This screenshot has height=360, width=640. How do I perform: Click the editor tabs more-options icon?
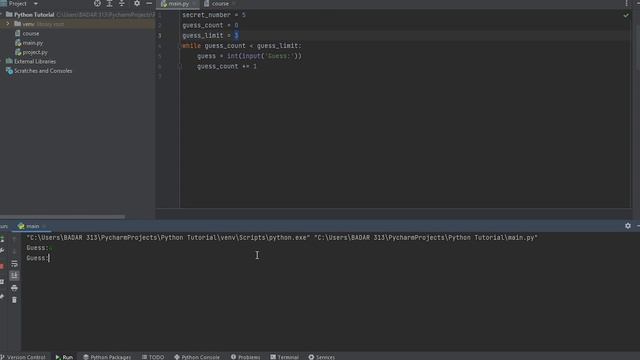[627, 4]
